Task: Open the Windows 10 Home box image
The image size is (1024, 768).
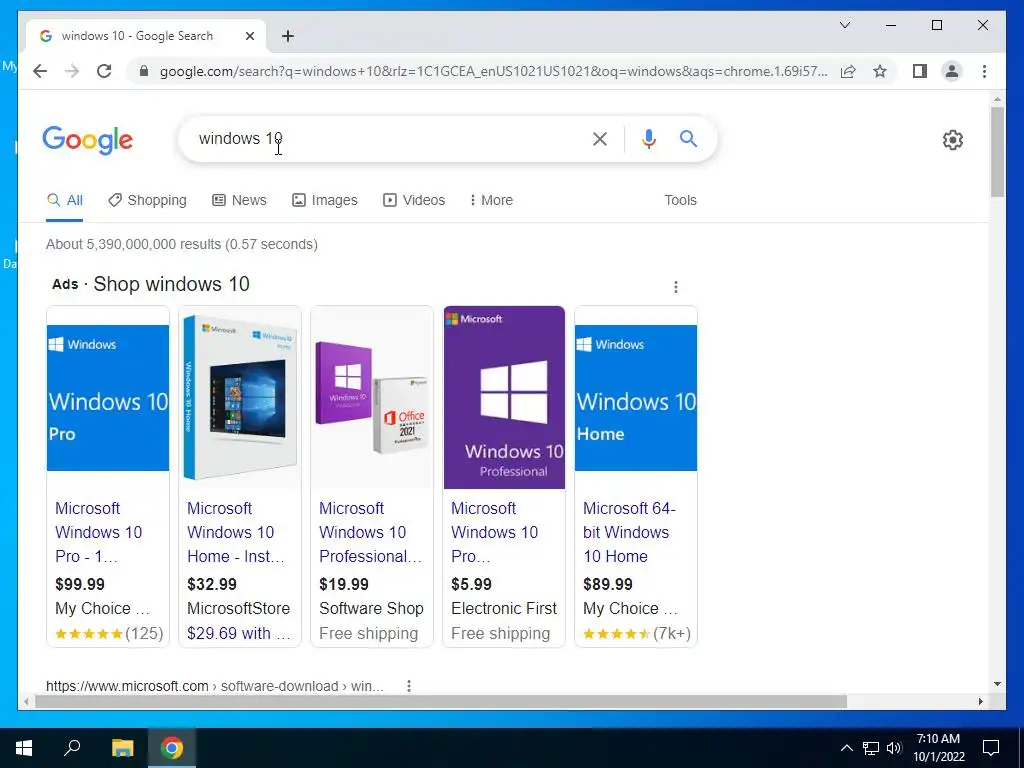Action: [x=240, y=398]
